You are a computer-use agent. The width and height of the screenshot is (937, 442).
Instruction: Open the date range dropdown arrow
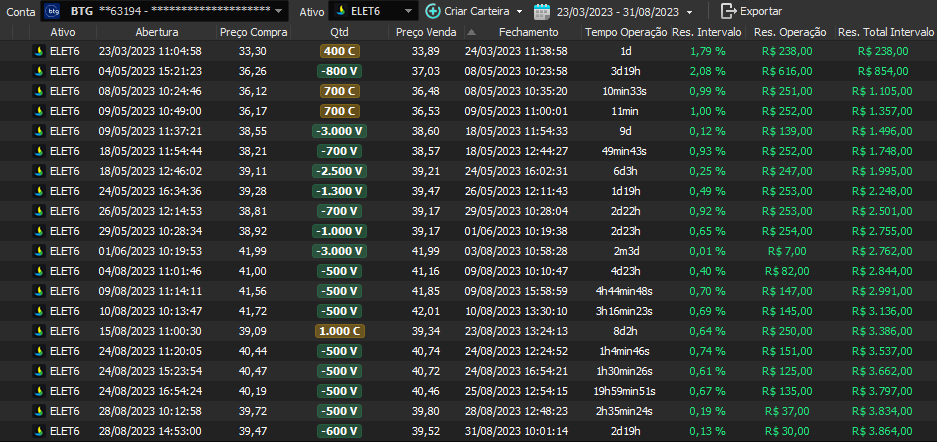click(689, 12)
